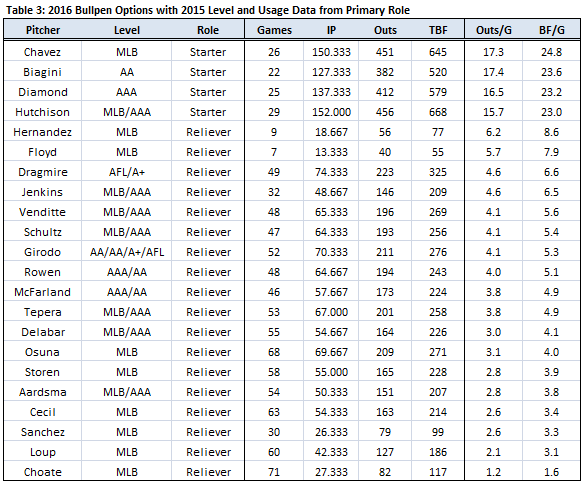Select the Pitcher column header
Image resolution: width=586 pixels, height=485 pixels.
coord(43,30)
